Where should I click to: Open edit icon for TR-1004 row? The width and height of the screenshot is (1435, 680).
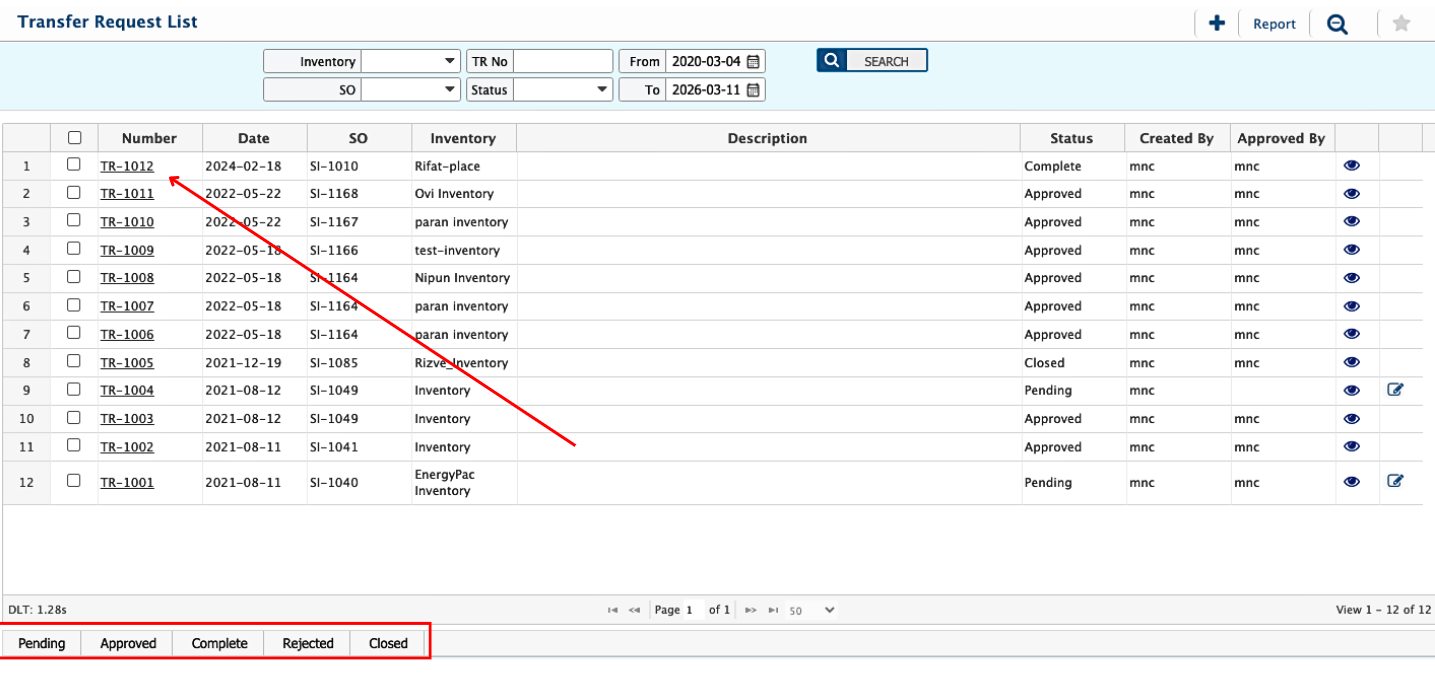click(x=1395, y=390)
